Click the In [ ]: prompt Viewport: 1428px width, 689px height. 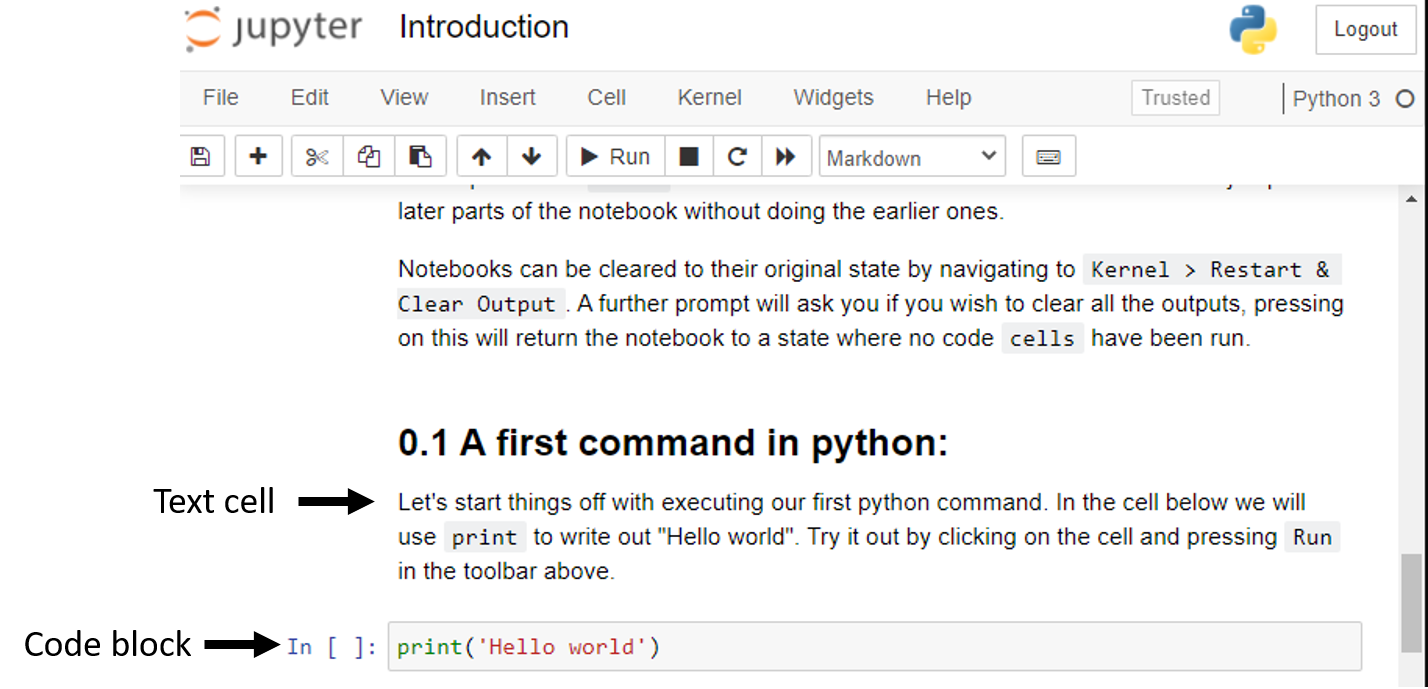332,647
